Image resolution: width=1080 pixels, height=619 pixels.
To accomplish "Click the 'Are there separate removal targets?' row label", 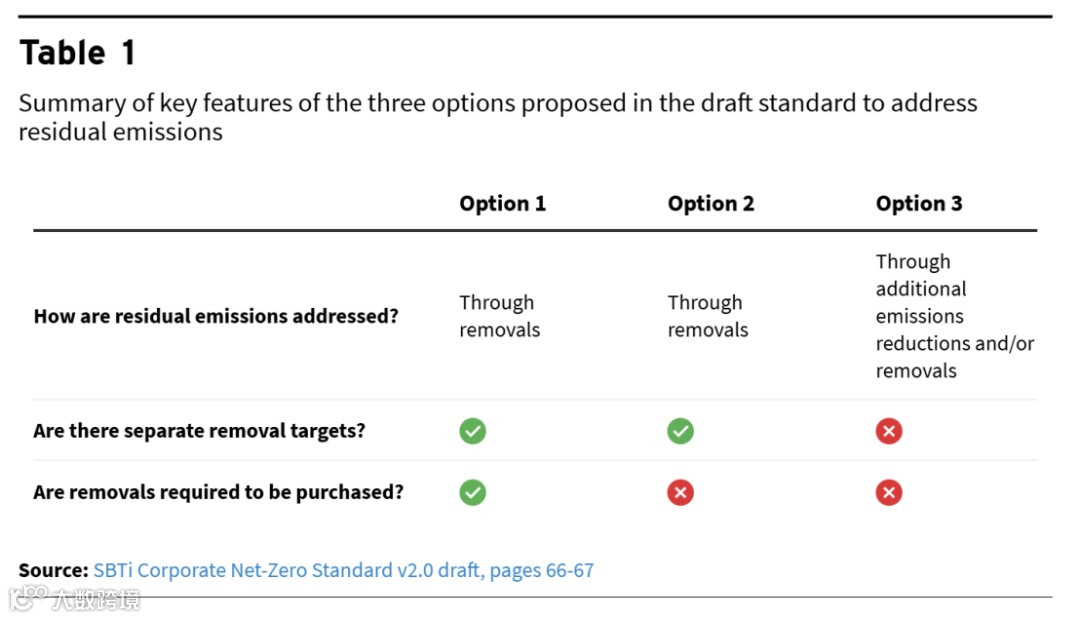I will point(199,431).
